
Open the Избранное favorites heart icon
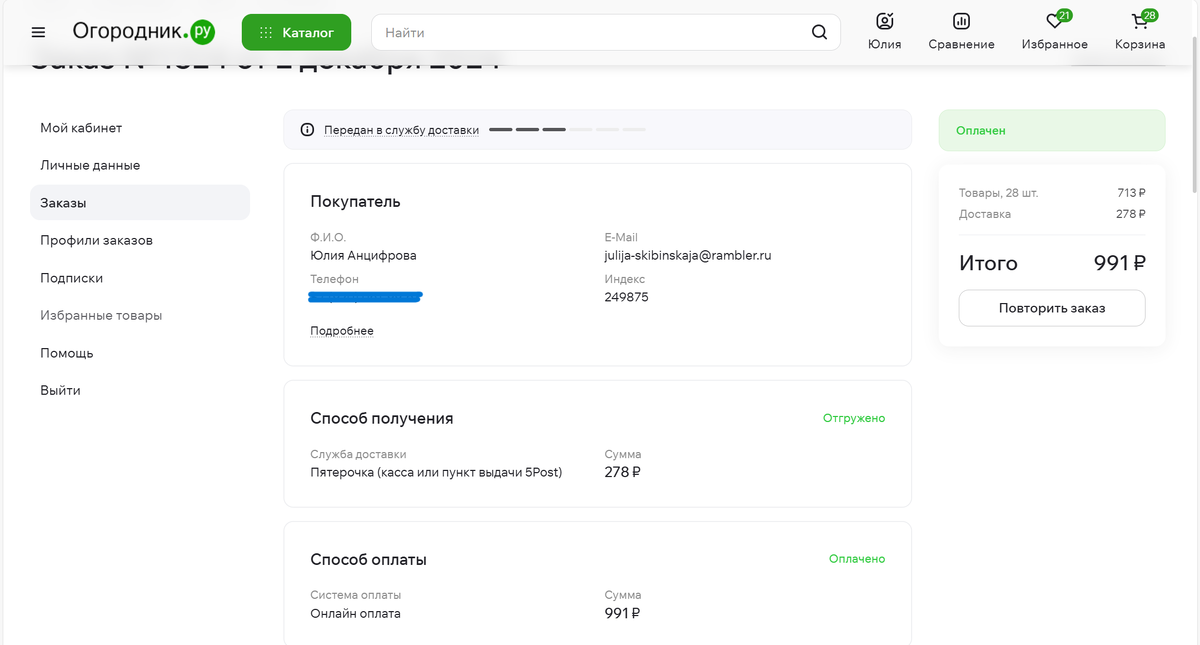click(1054, 22)
